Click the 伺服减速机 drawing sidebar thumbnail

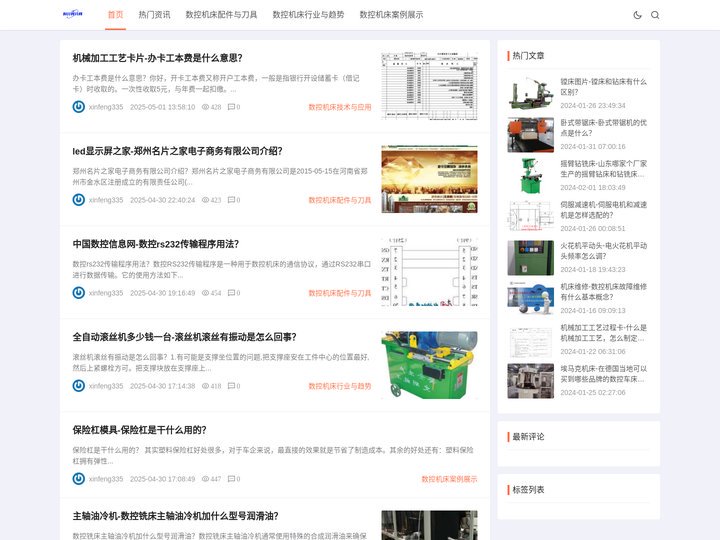(530, 217)
